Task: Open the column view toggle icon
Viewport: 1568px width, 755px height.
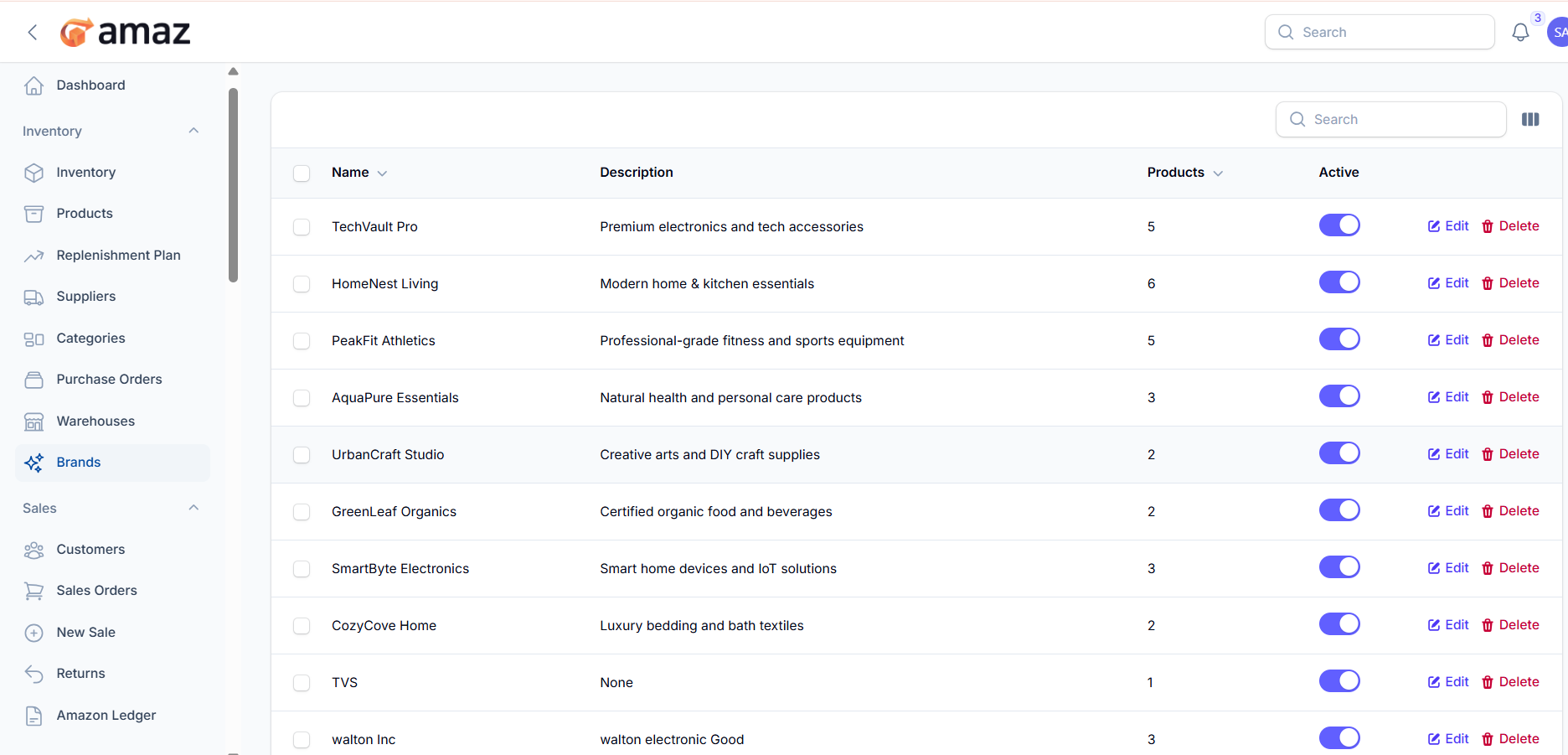Action: coord(1529,120)
